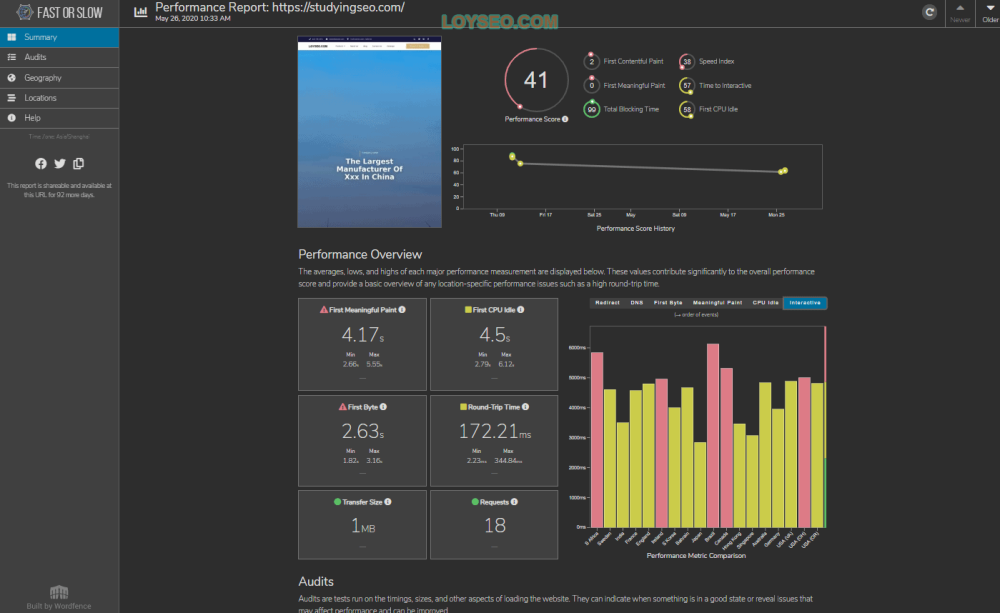Click Performance Metric Comparison caption
1000x613 pixels.
(x=696, y=556)
